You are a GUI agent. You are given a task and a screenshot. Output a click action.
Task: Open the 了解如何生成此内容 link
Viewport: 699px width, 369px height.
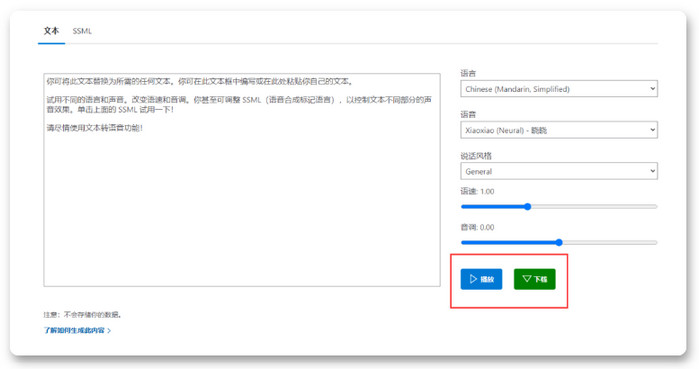[77, 330]
